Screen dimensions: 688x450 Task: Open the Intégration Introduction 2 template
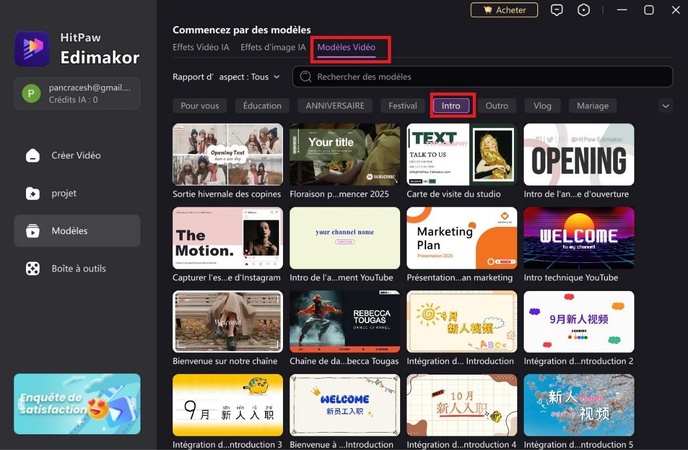tap(579, 321)
